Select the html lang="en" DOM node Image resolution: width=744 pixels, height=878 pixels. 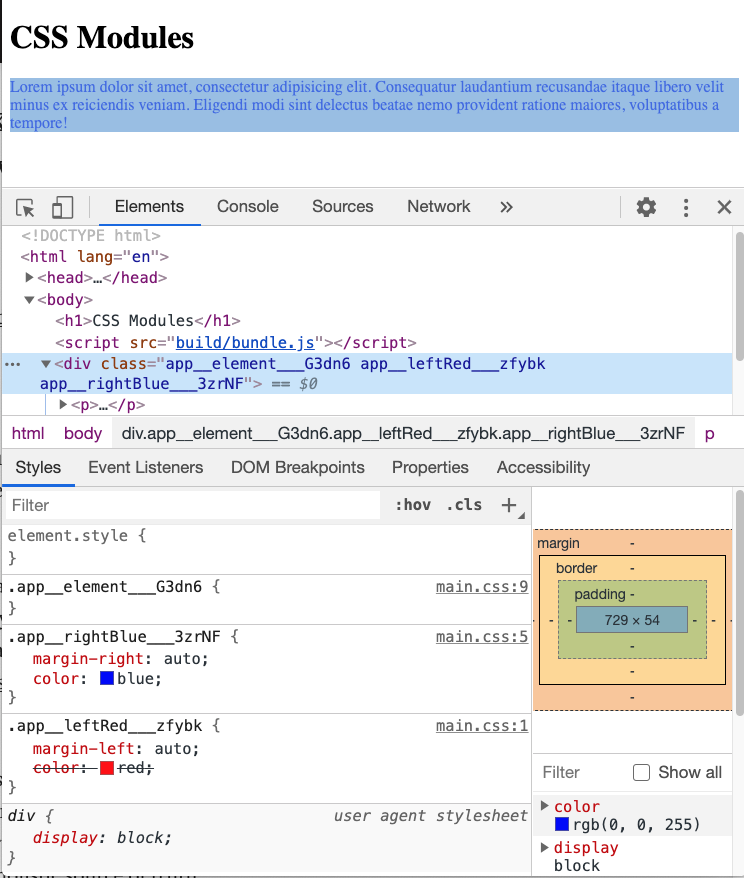(95, 257)
